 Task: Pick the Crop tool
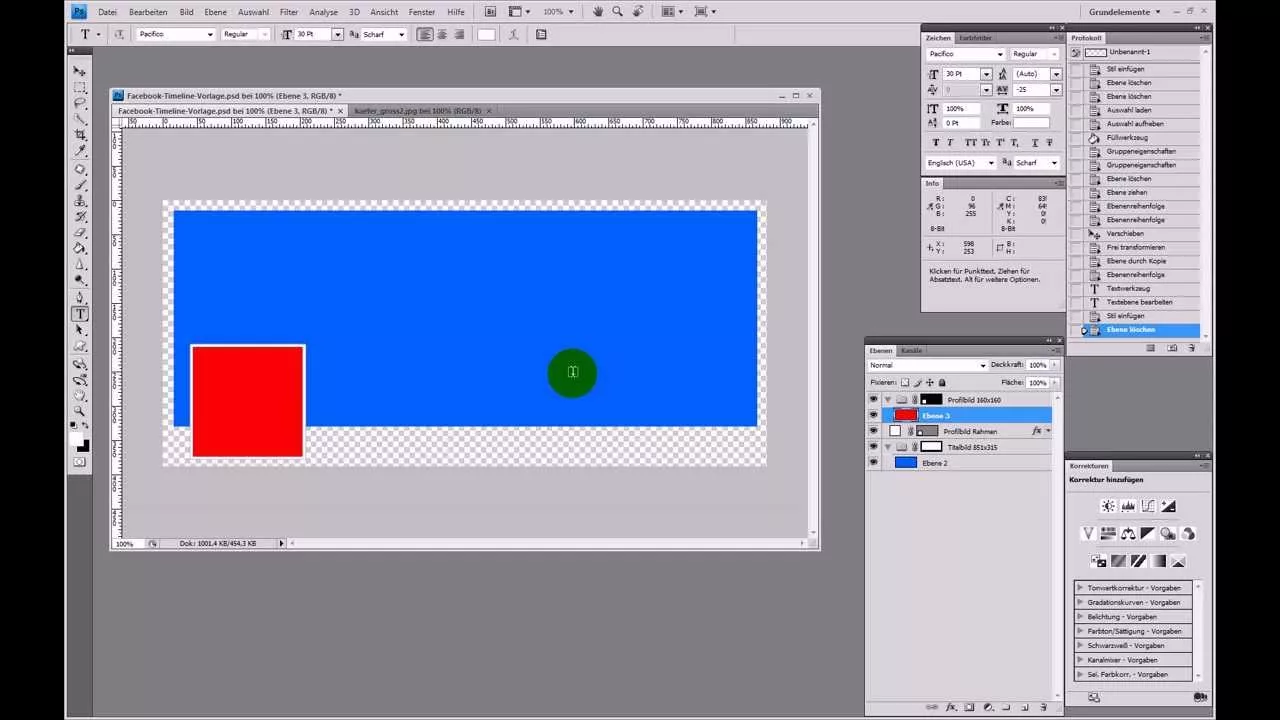pyautogui.click(x=80, y=132)
